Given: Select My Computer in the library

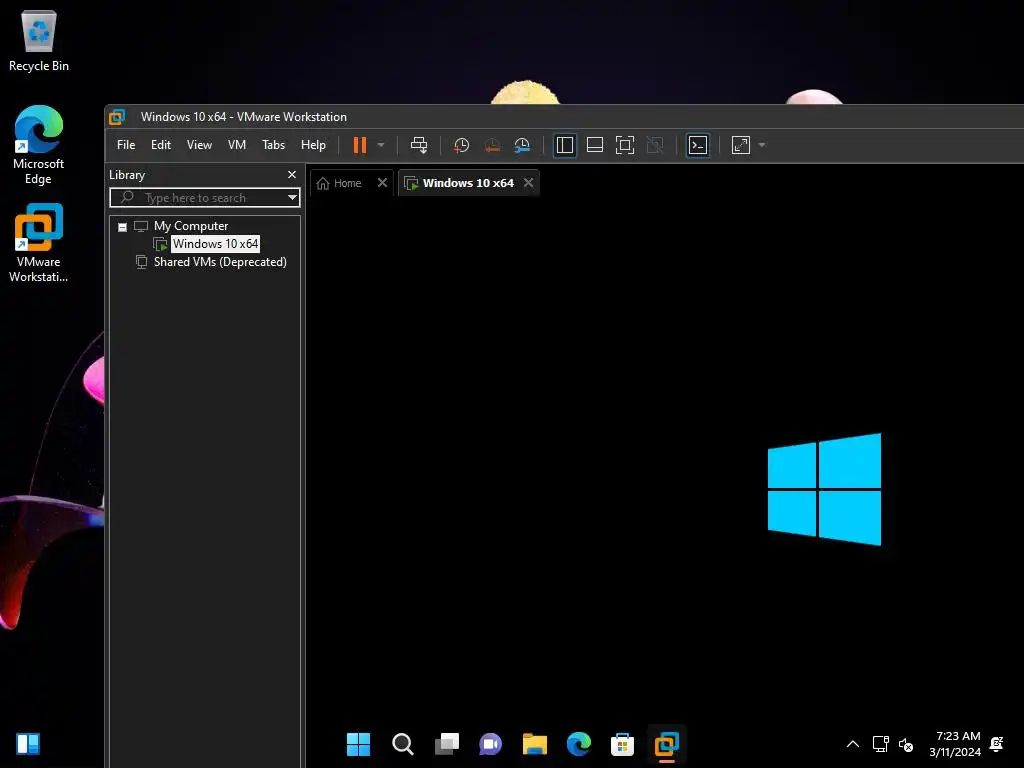Looking at the screenshot, I should click(191, 226).
